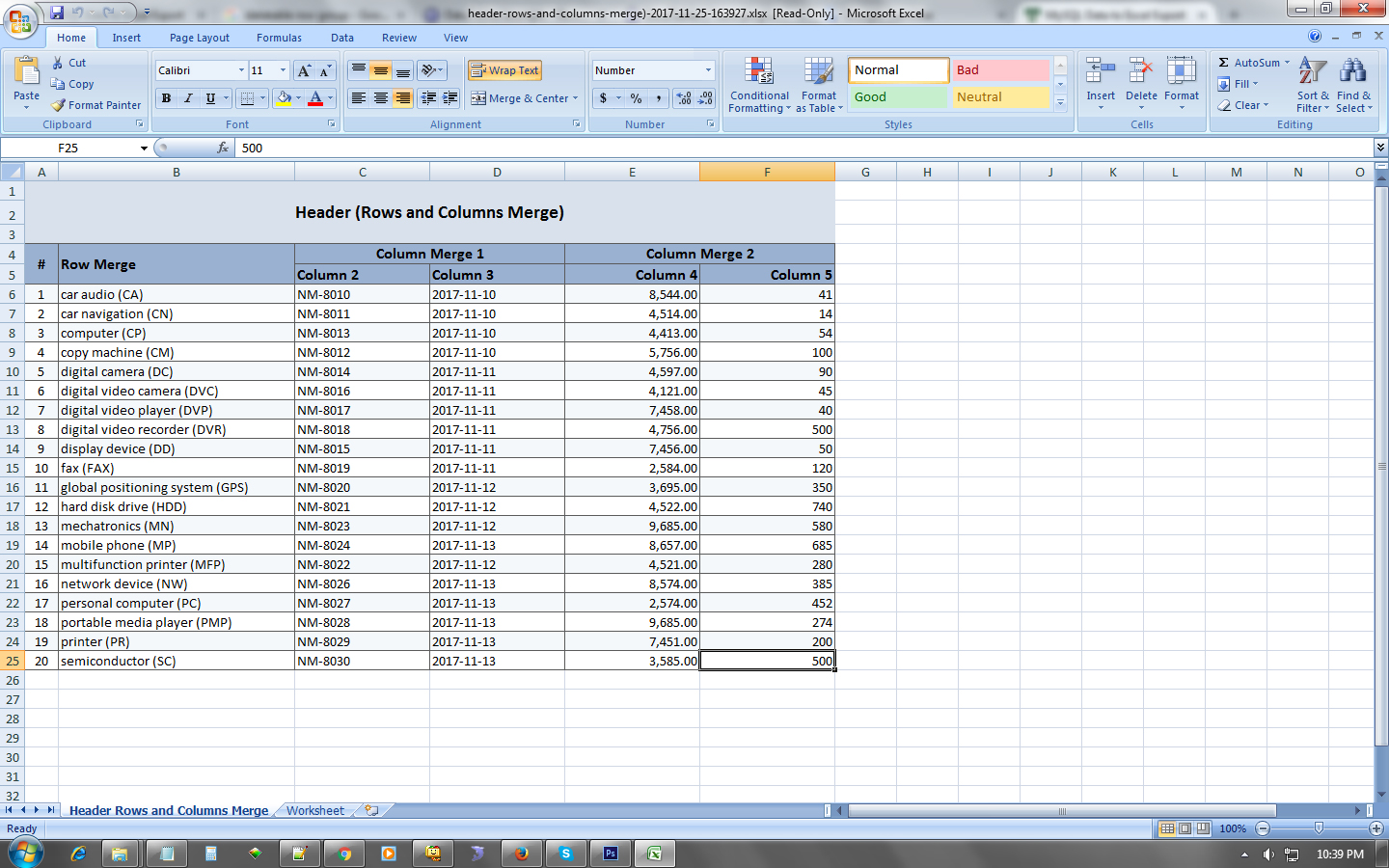Screen dimensions: 1389x868
Task: Click the Bold formatting icon
Action: coord(166,98)
